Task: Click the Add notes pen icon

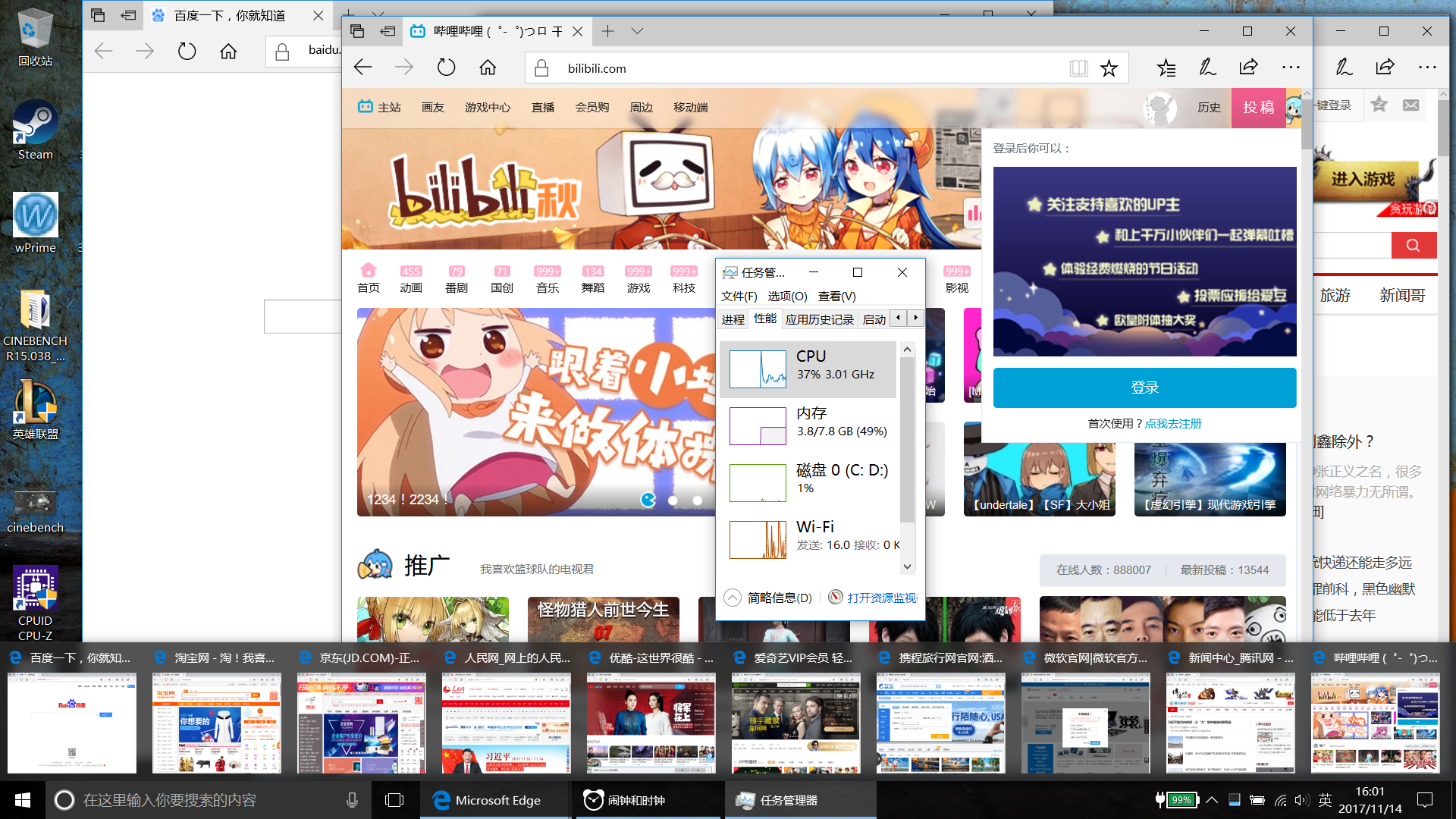Action: [1207, 67]
